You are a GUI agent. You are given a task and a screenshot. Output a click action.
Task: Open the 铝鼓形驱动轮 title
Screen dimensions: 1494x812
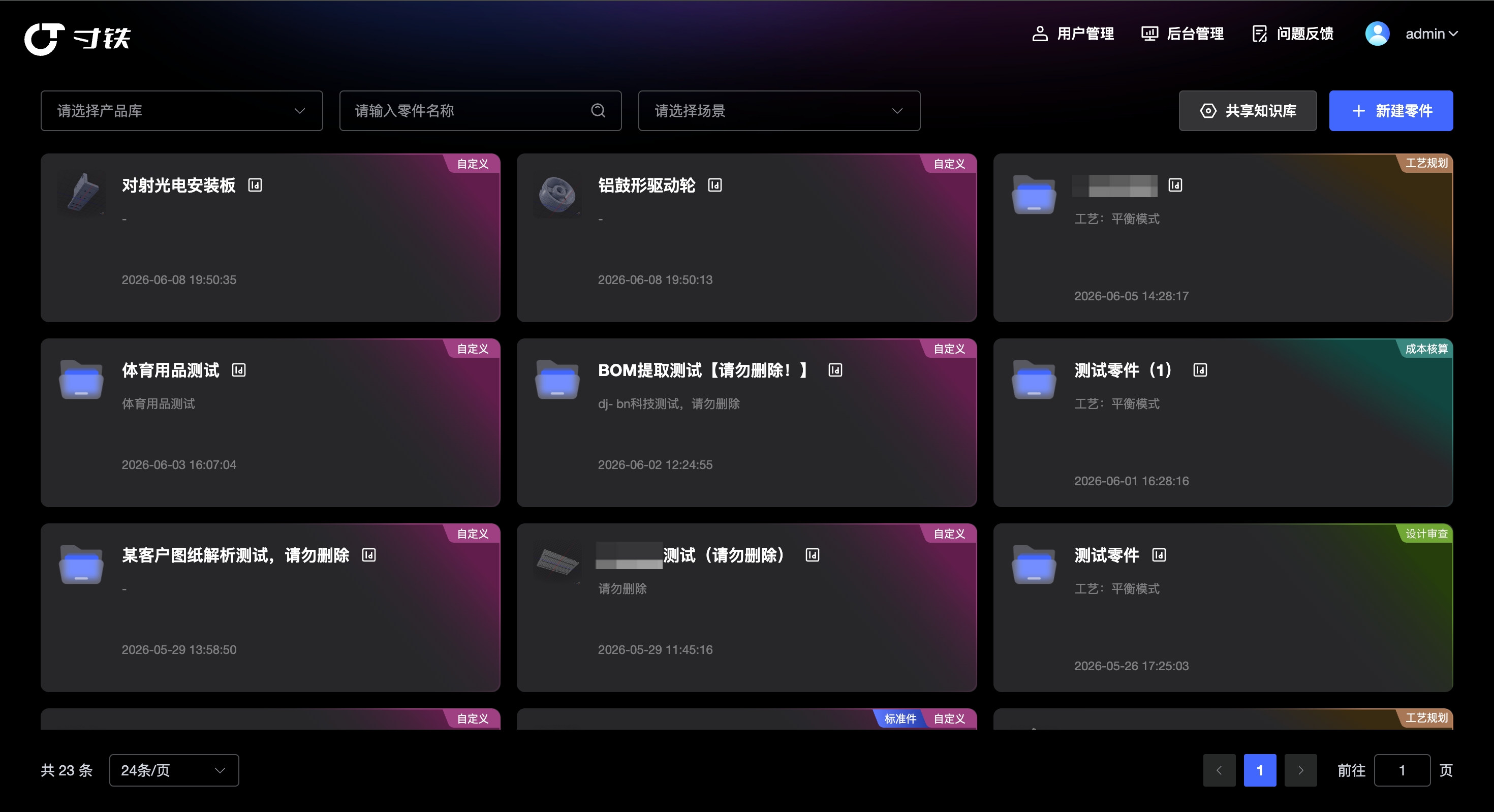click(x=647, y=185)
